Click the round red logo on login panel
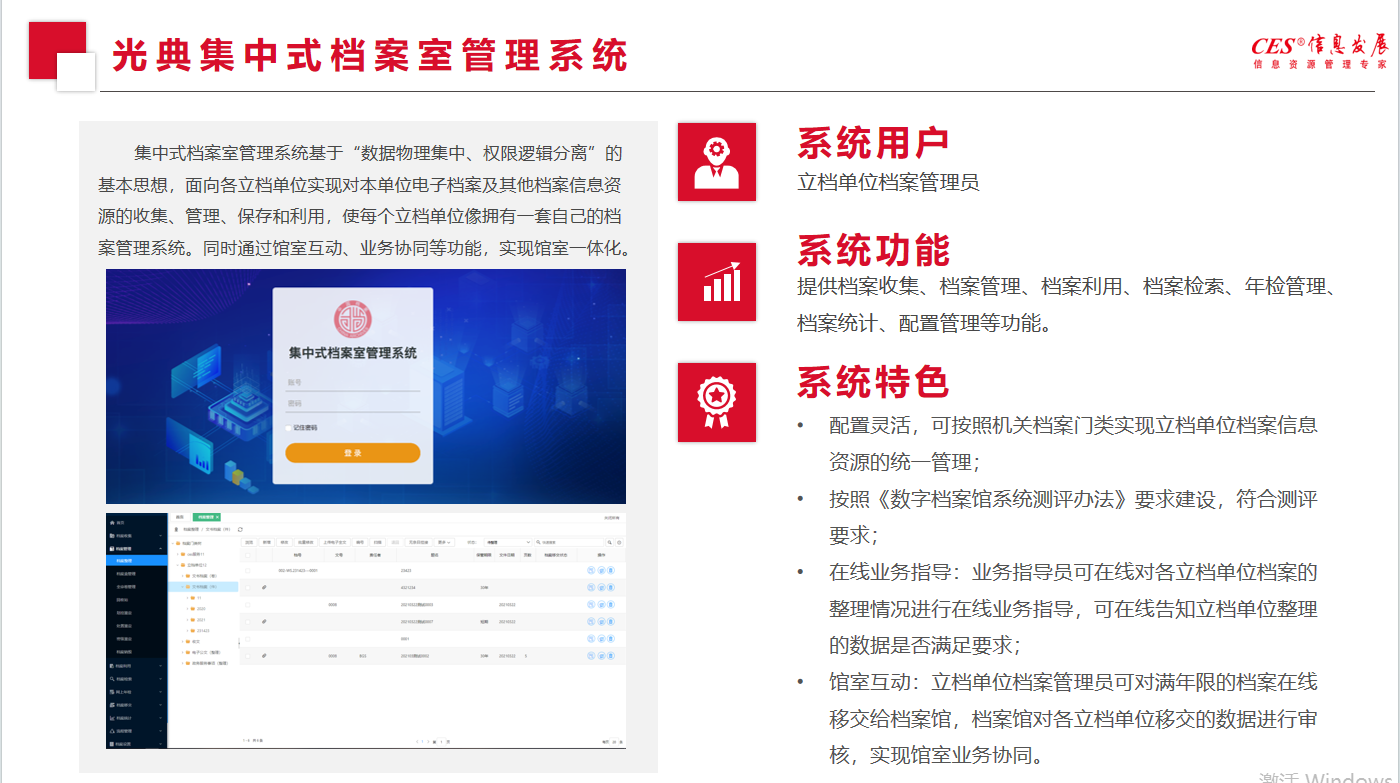This screenshot has width=1400, height=783. [x=352, y=318]
